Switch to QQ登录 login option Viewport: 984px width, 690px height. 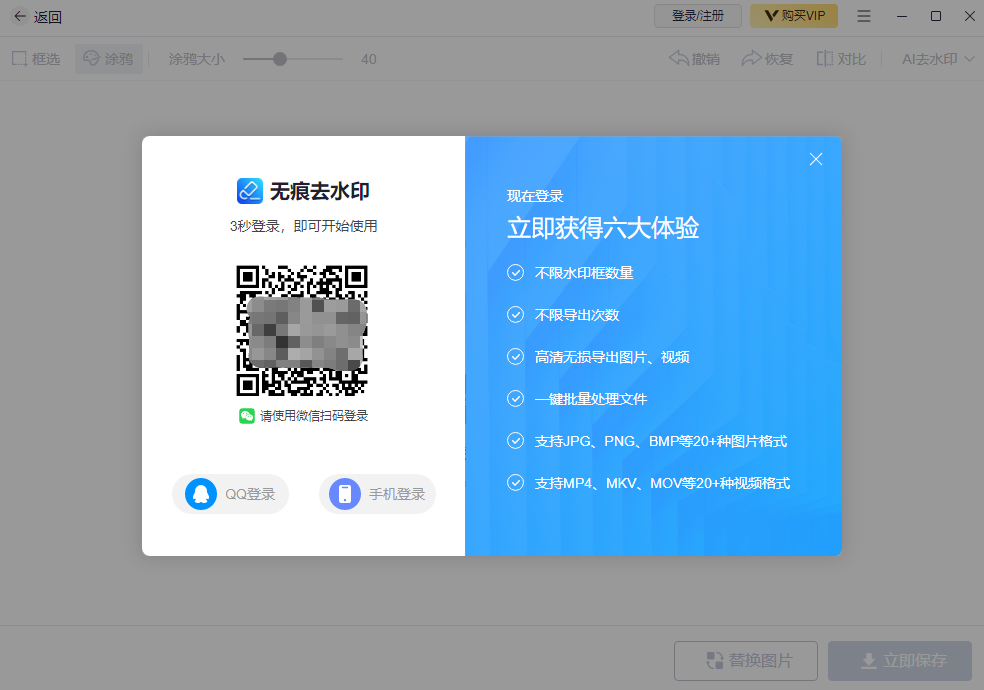pyautogui.click(x=230, y=493)
